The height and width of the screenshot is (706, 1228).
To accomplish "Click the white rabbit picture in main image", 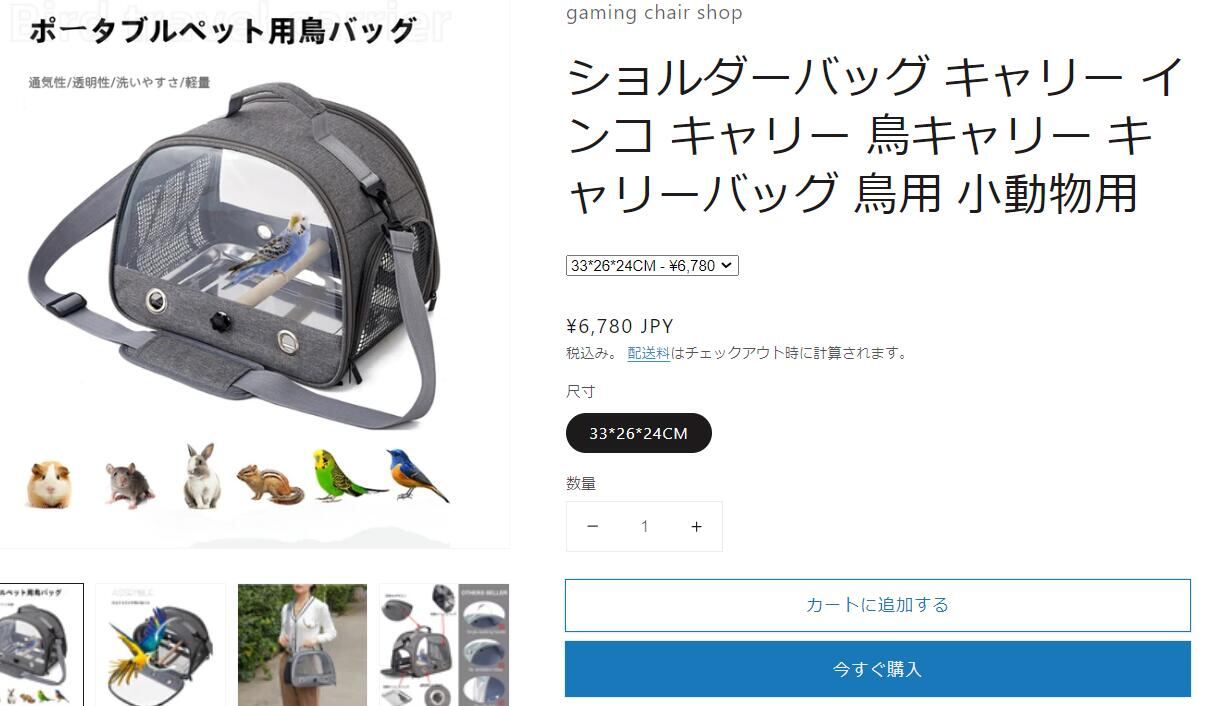I will click(x=202, y=476).
